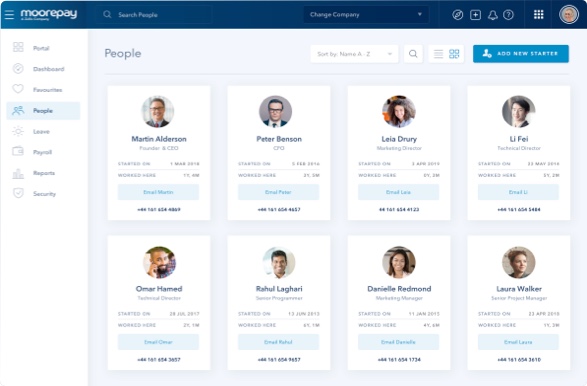587x386 pixels.
Task: Click the help question mark icon
Action: 508,15
